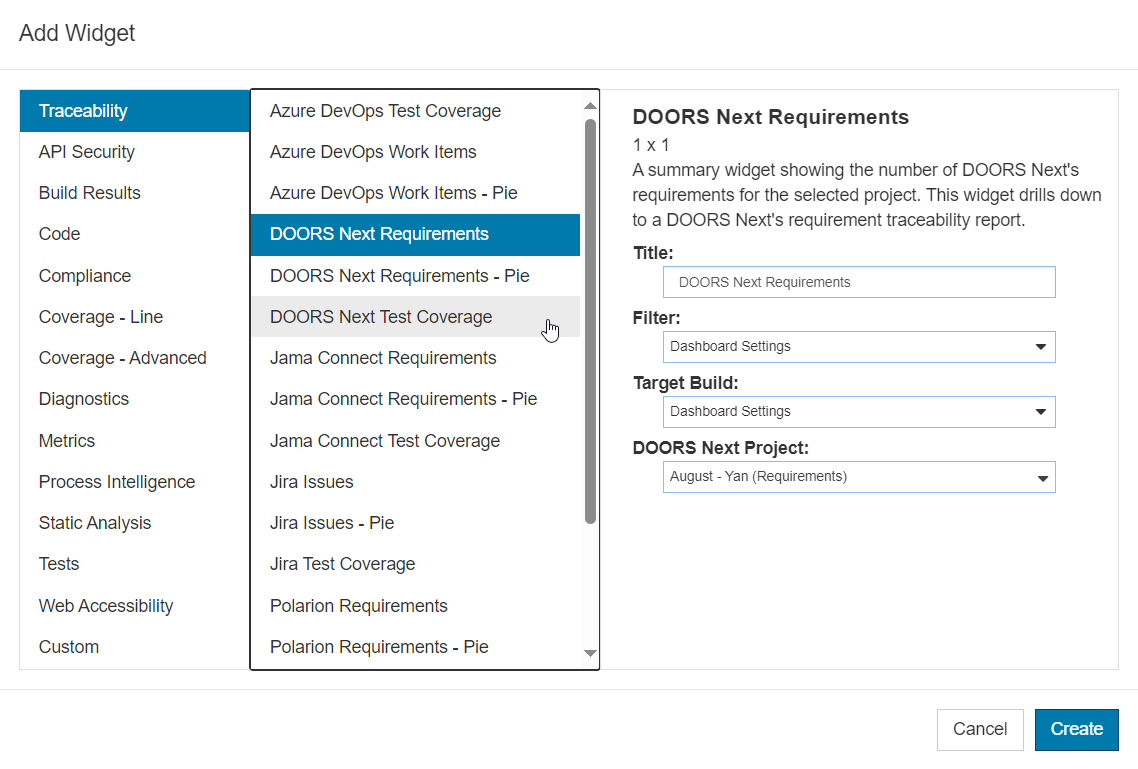Choose Polarion Requirements - Pie widget
The image size is (1138, 769).
(415, 646)
